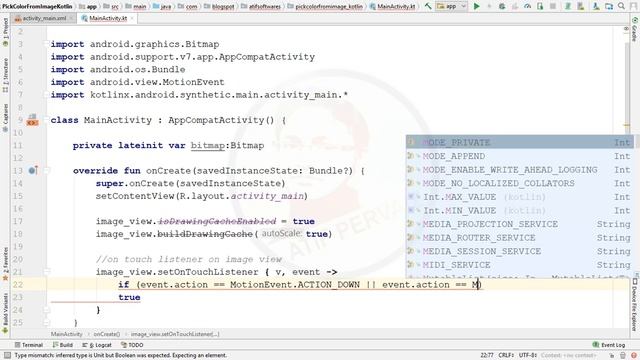Select MEDIA_ROUTER_SERVICE suggestion

pos(520,238)
